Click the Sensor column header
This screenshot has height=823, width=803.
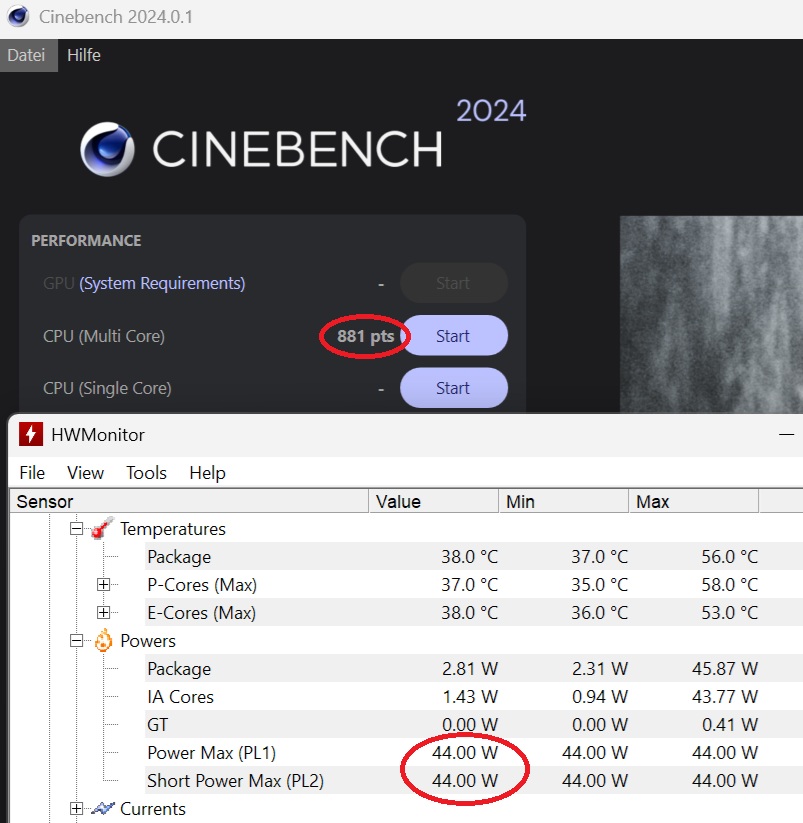click(x=189, y=502)
